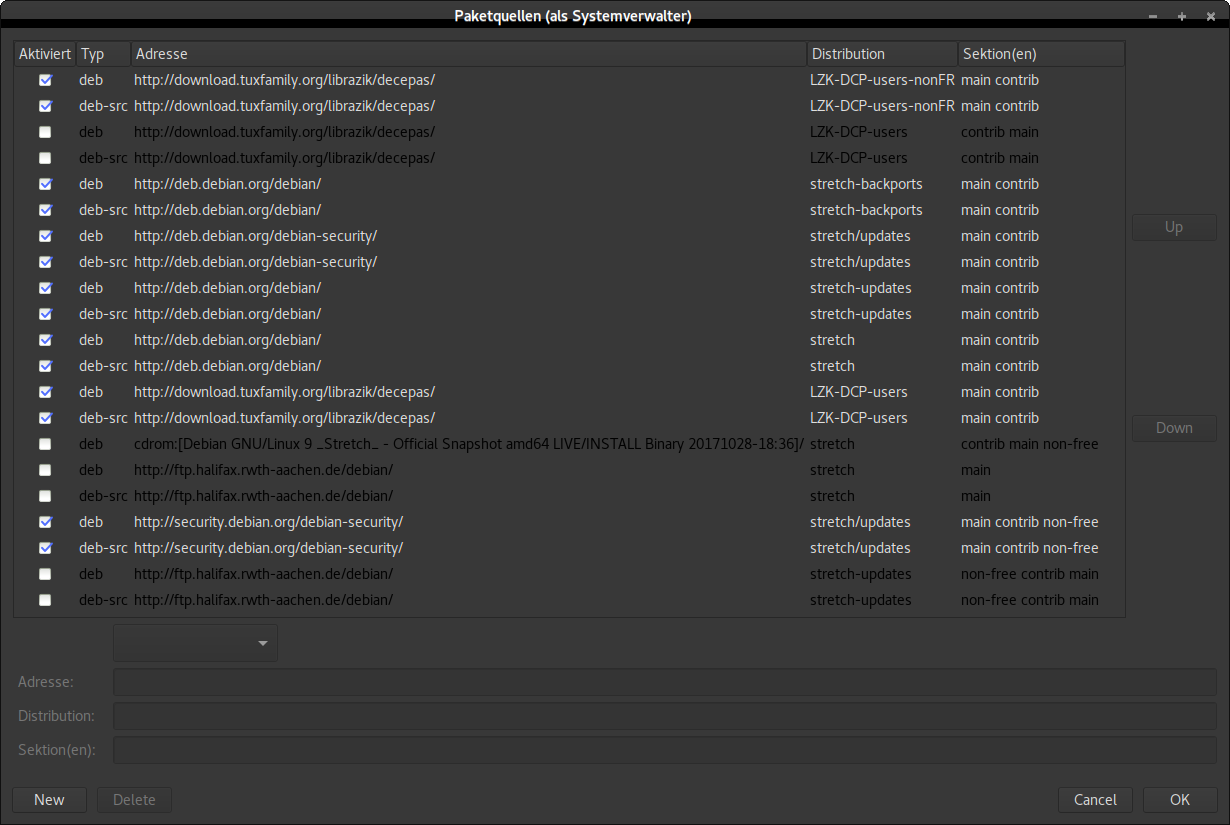The height and width of the screenshot is (825, 1230).
Task: Enable deb-src ftp.halifax stretch main checkbox
Action: 45,496
